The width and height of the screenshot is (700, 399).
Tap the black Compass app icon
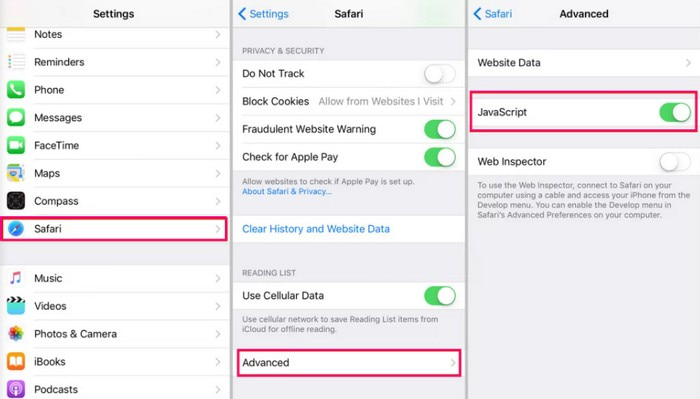point(16,201)
